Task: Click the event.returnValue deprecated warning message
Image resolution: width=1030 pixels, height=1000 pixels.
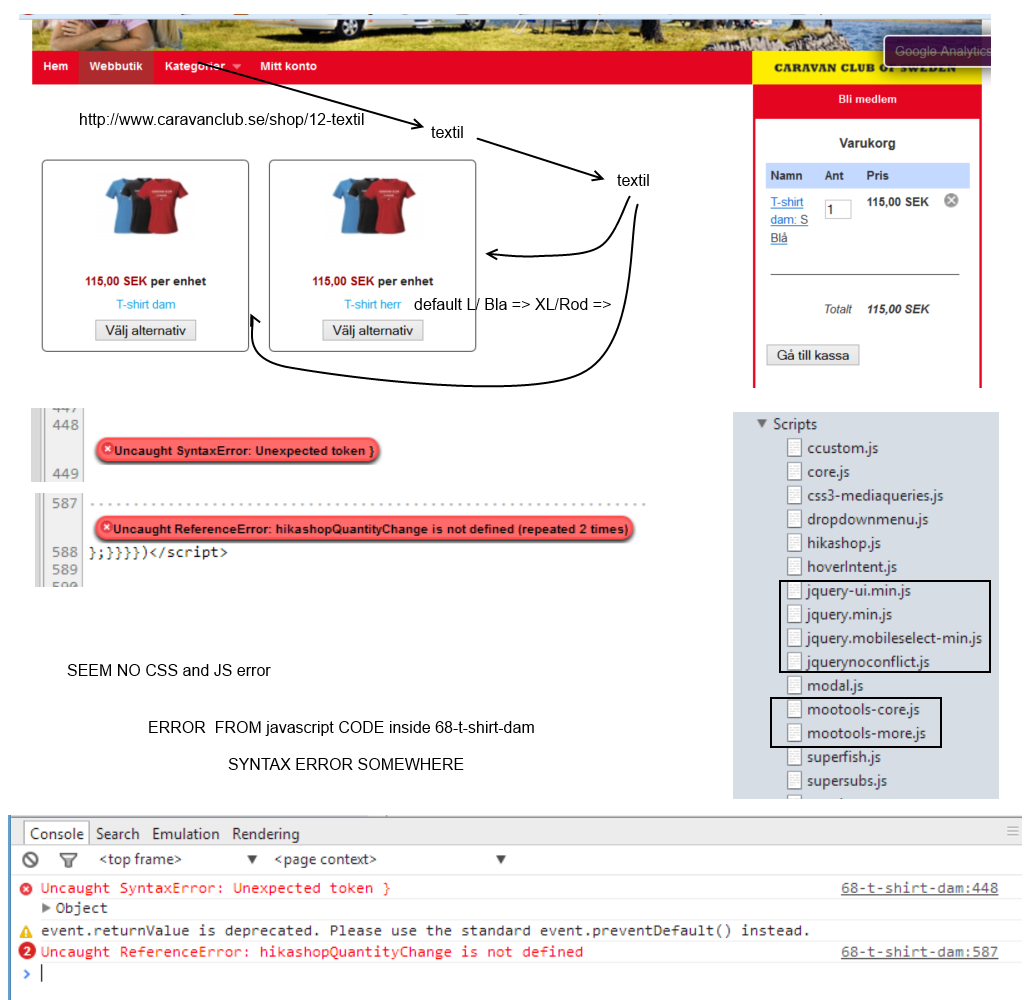Action: 425,930
